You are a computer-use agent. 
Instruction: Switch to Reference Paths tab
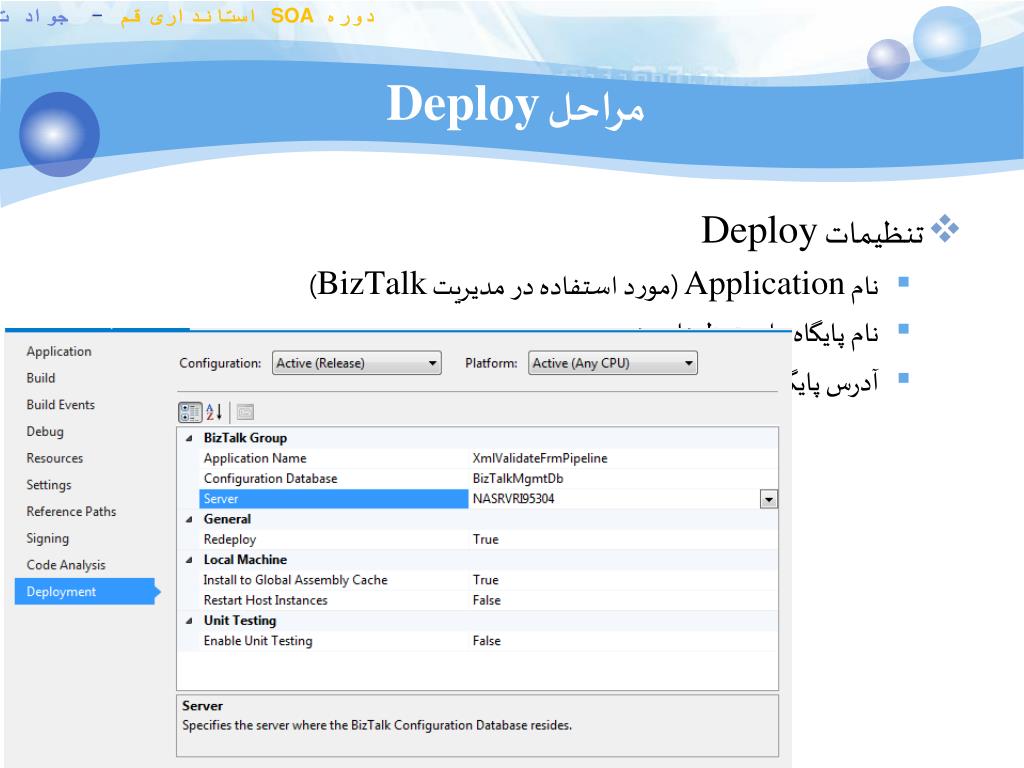pyautogui.click(x=71, y=511)
